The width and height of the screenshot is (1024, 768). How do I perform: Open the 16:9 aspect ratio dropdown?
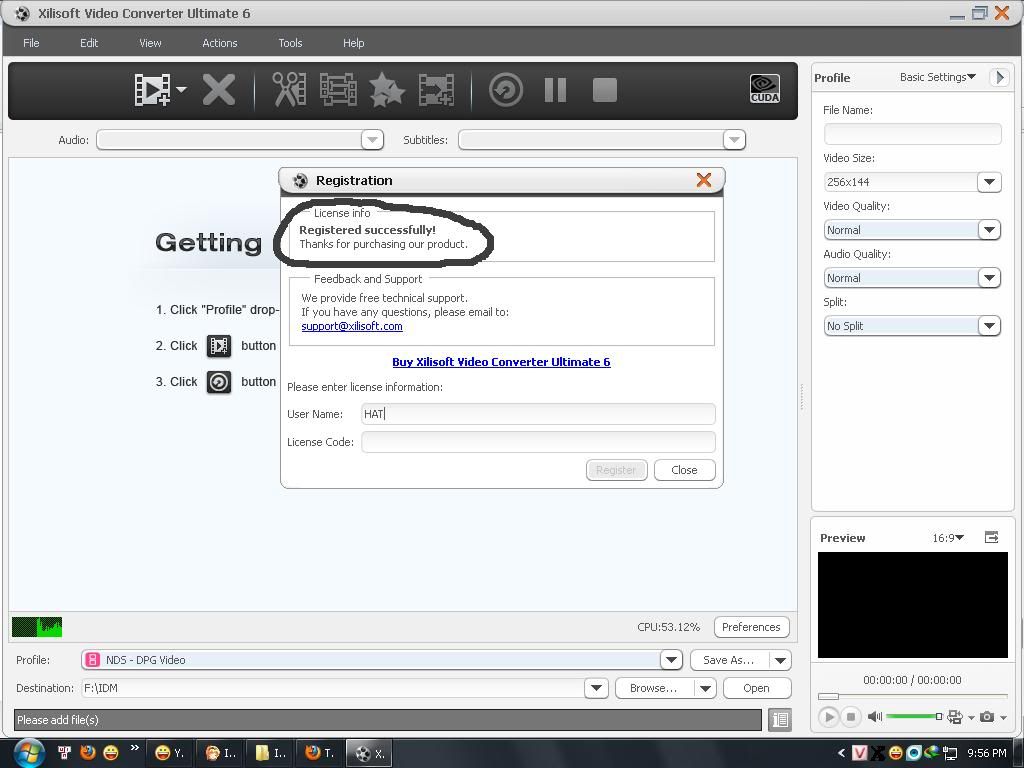[948, 538]
